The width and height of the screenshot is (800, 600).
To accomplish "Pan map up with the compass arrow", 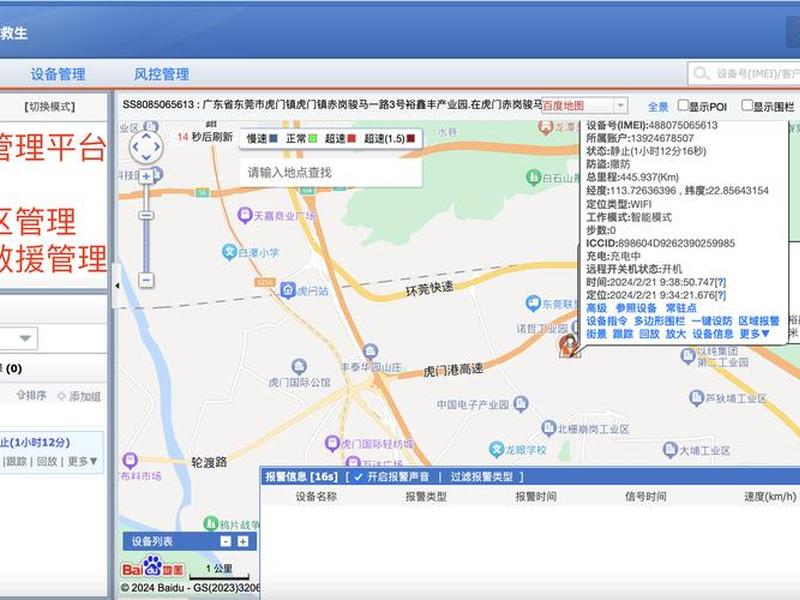I will [146, 136].
